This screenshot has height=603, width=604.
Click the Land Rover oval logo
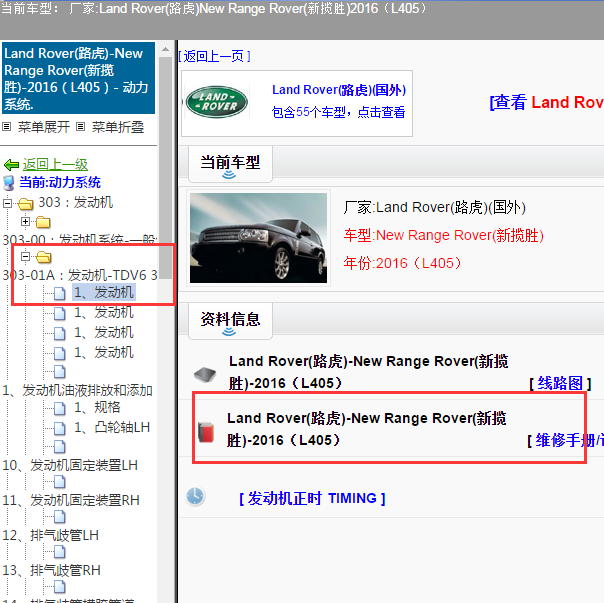(x=217, y=102)
